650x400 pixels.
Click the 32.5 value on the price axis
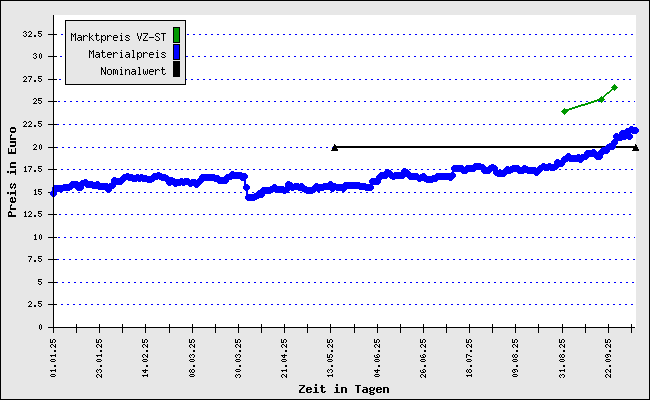pos(31,33)
